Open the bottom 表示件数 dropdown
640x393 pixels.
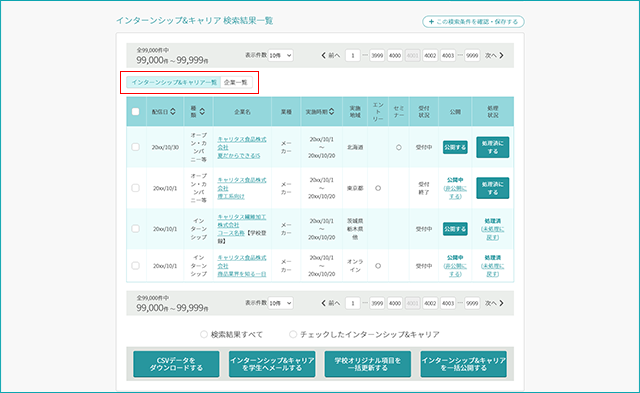point(280,303)
